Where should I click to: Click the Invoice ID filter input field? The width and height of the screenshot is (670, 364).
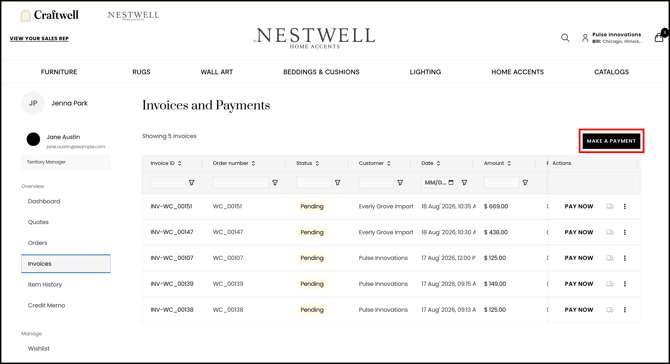coord(168,183)
